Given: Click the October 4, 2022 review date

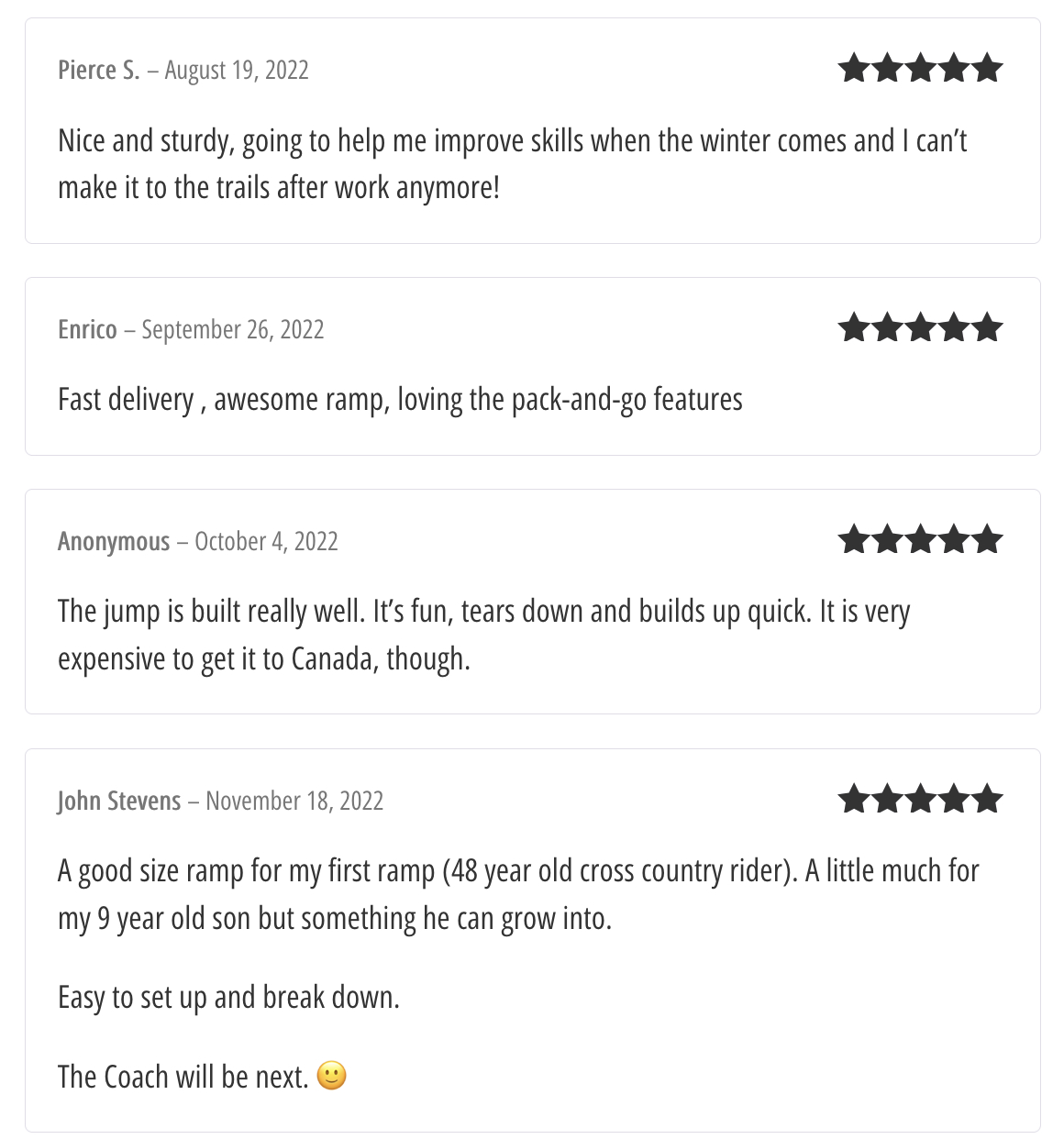Looking at the screenshot, I should pos(266,542).
